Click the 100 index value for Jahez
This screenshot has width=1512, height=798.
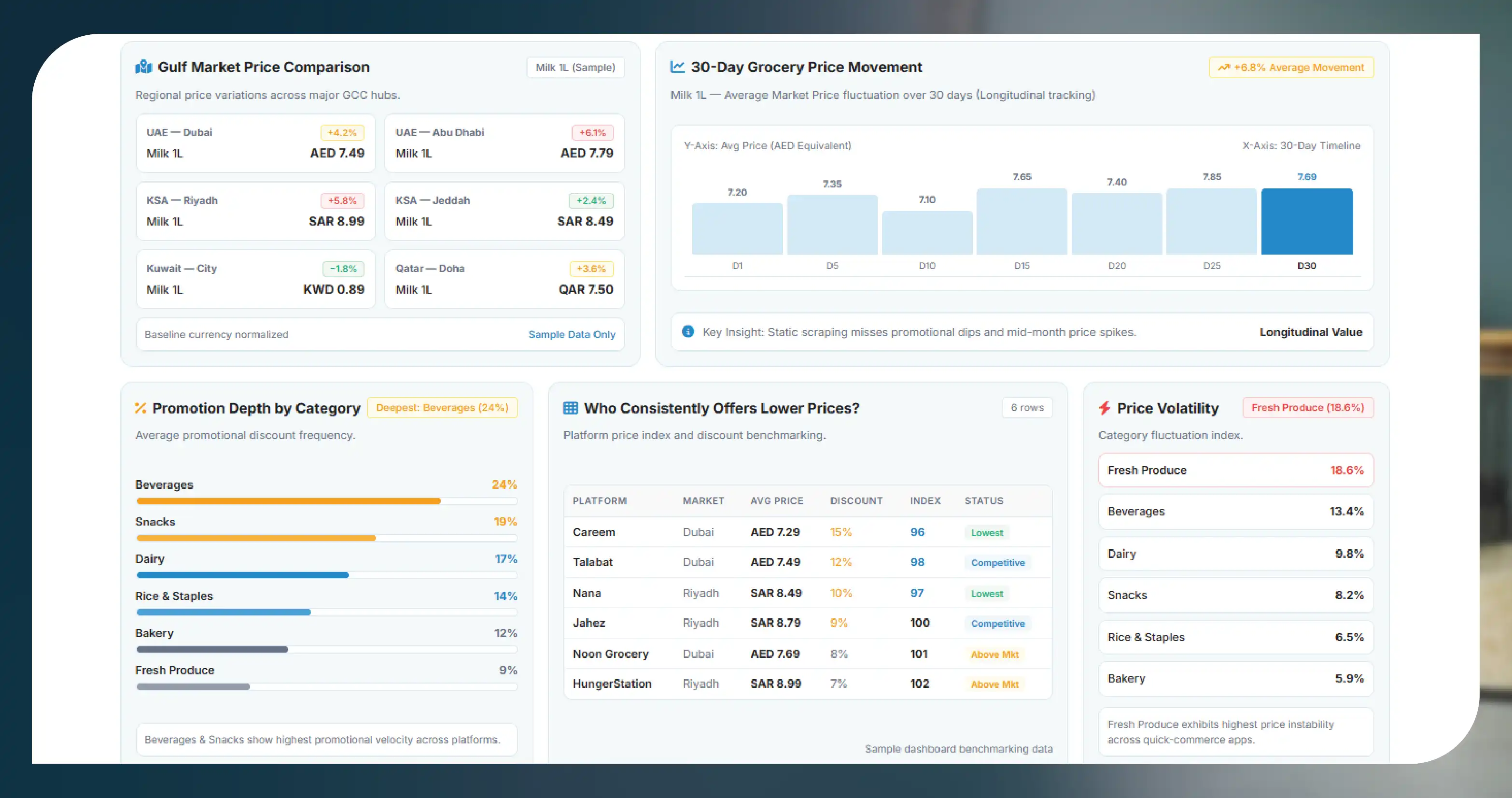click(920, 623)
